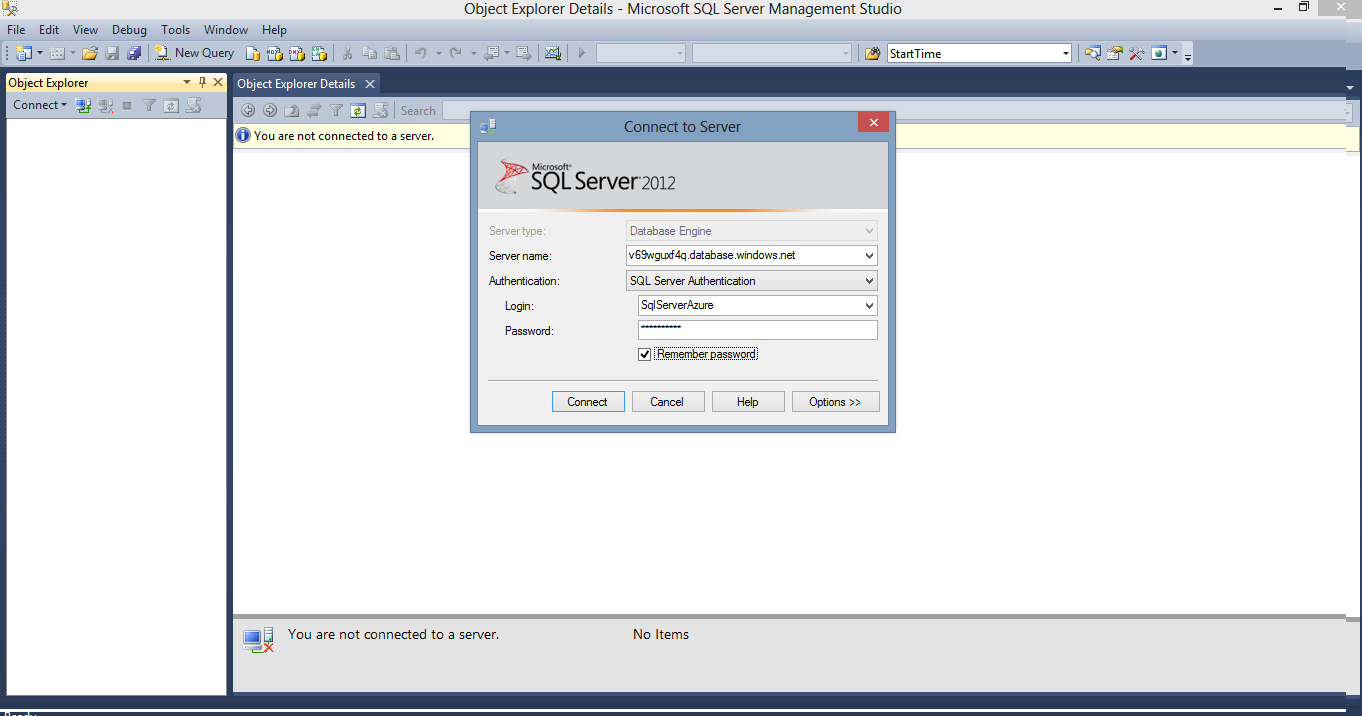The width and height of the screenshot is (1362, 716).
Task: Click the Paste icon on the toolbar
Action: point(393,53)
